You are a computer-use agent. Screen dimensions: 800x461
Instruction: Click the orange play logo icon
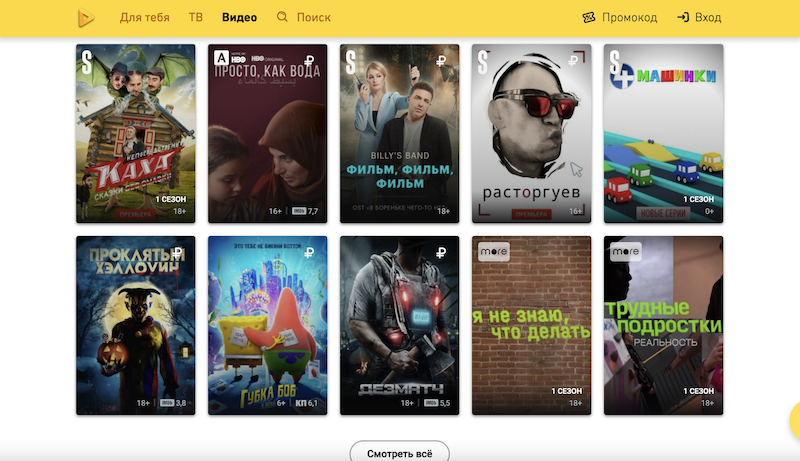pyautogui.click(x=86, y=18)
